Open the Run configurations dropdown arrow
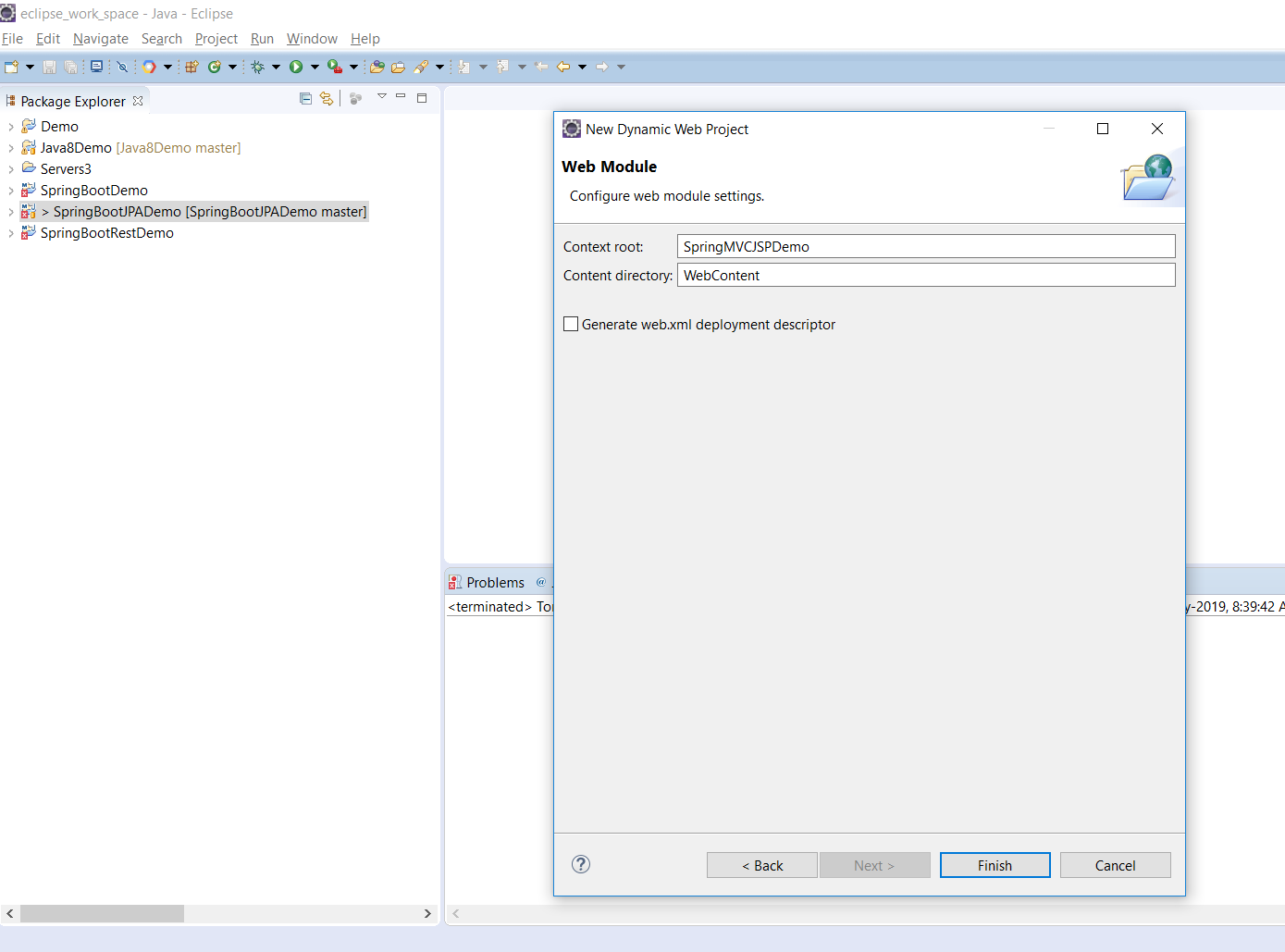This screenshot has height=952, width=1285. [x=315, y=67]
